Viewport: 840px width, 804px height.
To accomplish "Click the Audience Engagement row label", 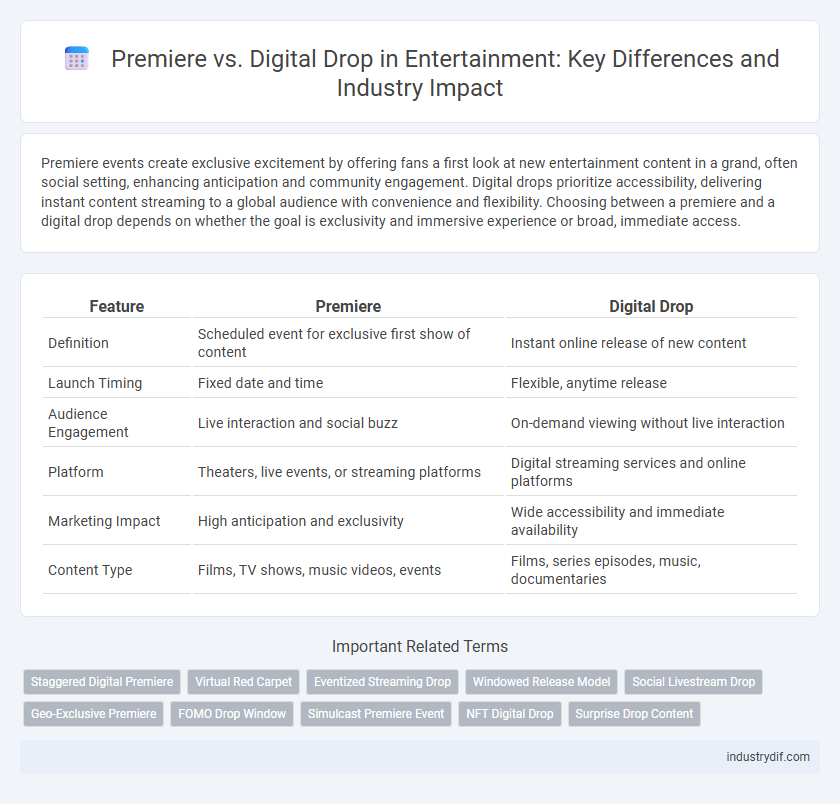I will [88, 423].
